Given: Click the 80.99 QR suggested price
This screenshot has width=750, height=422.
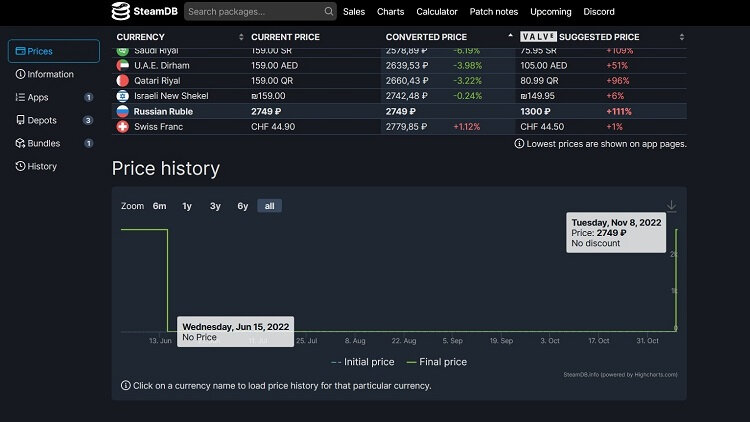Looking at the screenshot, I should [x=539, y=81].
